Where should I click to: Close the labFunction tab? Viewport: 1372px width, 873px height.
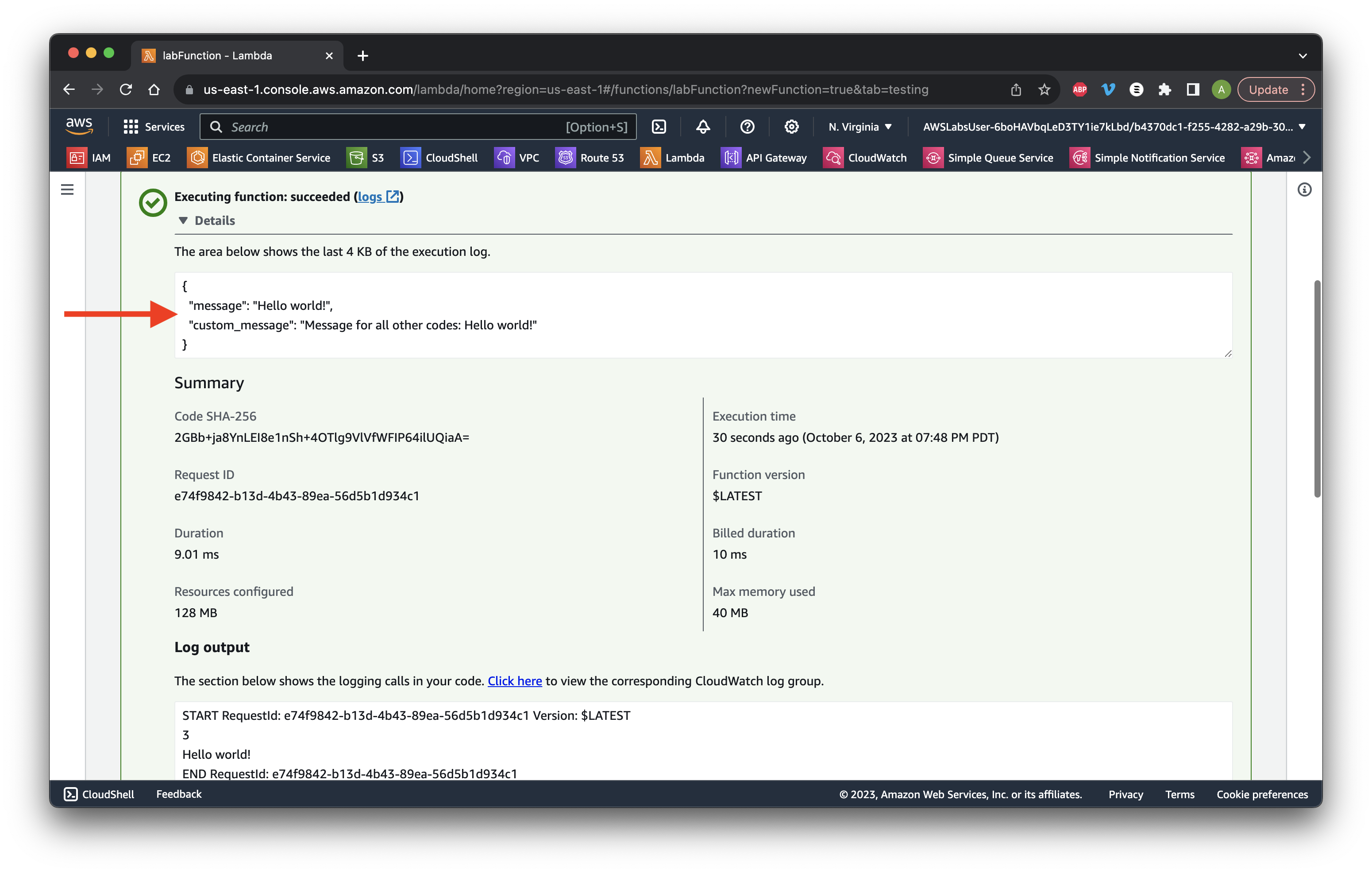pos(329,56)
